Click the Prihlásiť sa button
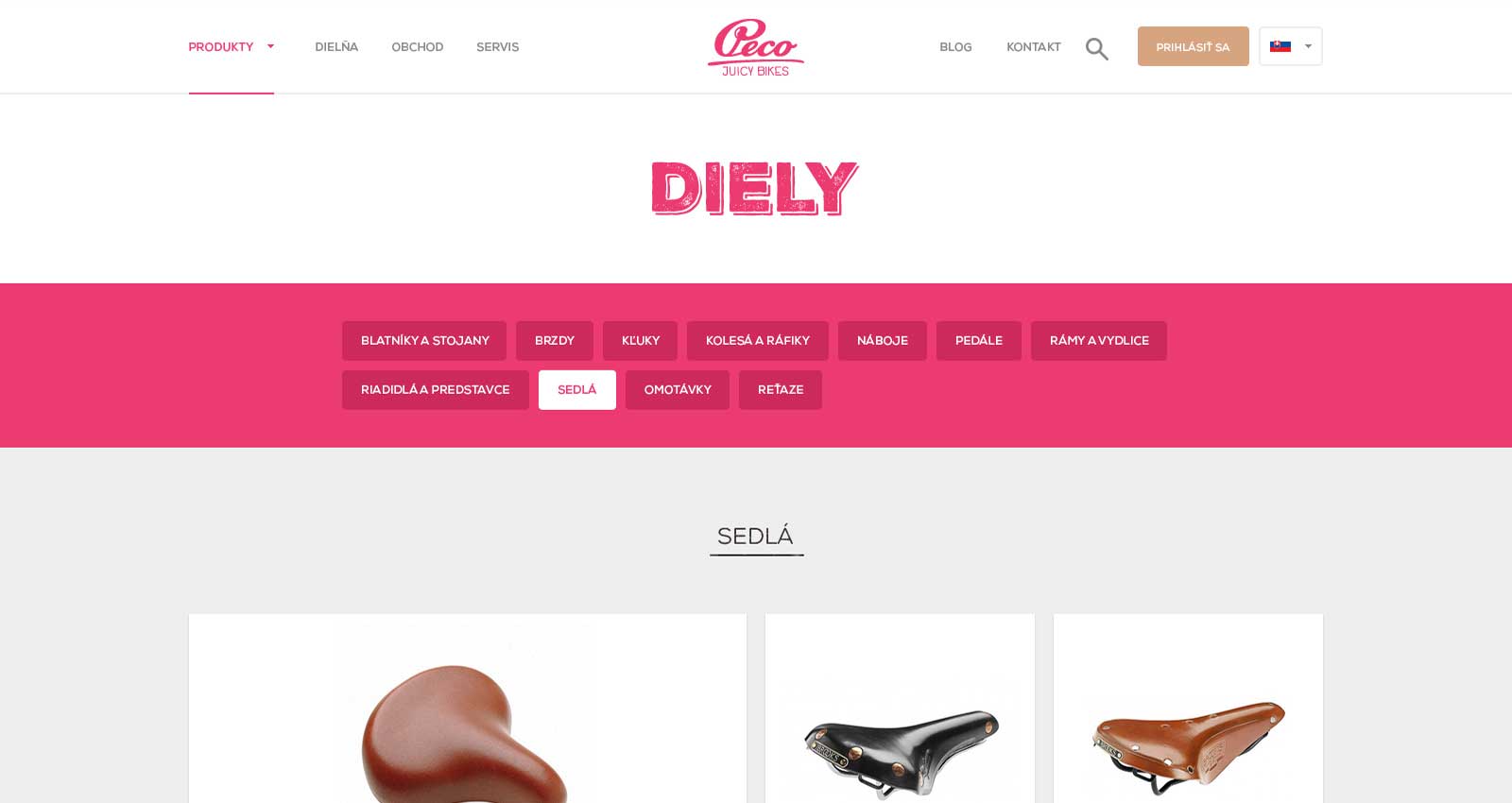1512x803 pixels. click(x=1193, y=46)
